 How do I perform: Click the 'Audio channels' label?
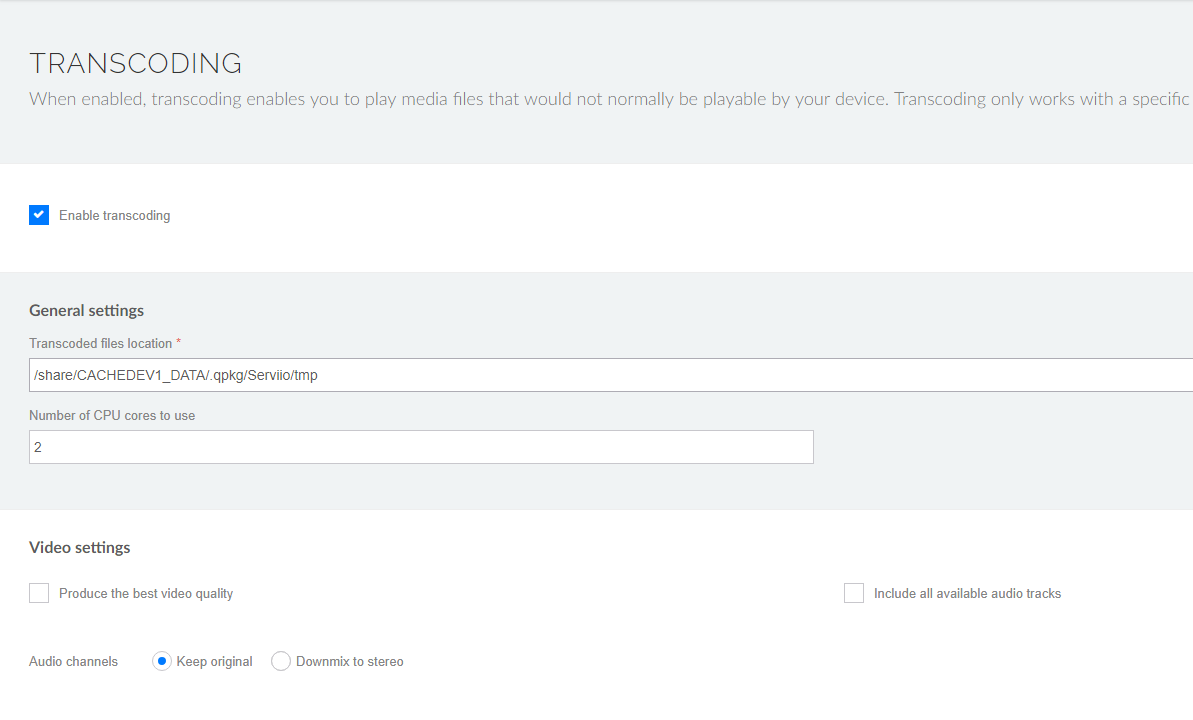pyautogui.click(x=73, y=661)
